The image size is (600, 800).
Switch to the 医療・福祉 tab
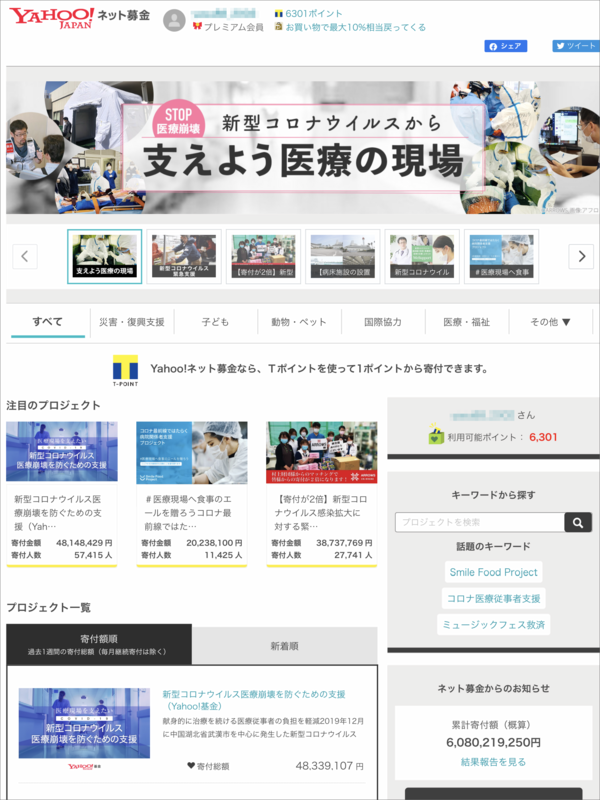click(466, 322)
